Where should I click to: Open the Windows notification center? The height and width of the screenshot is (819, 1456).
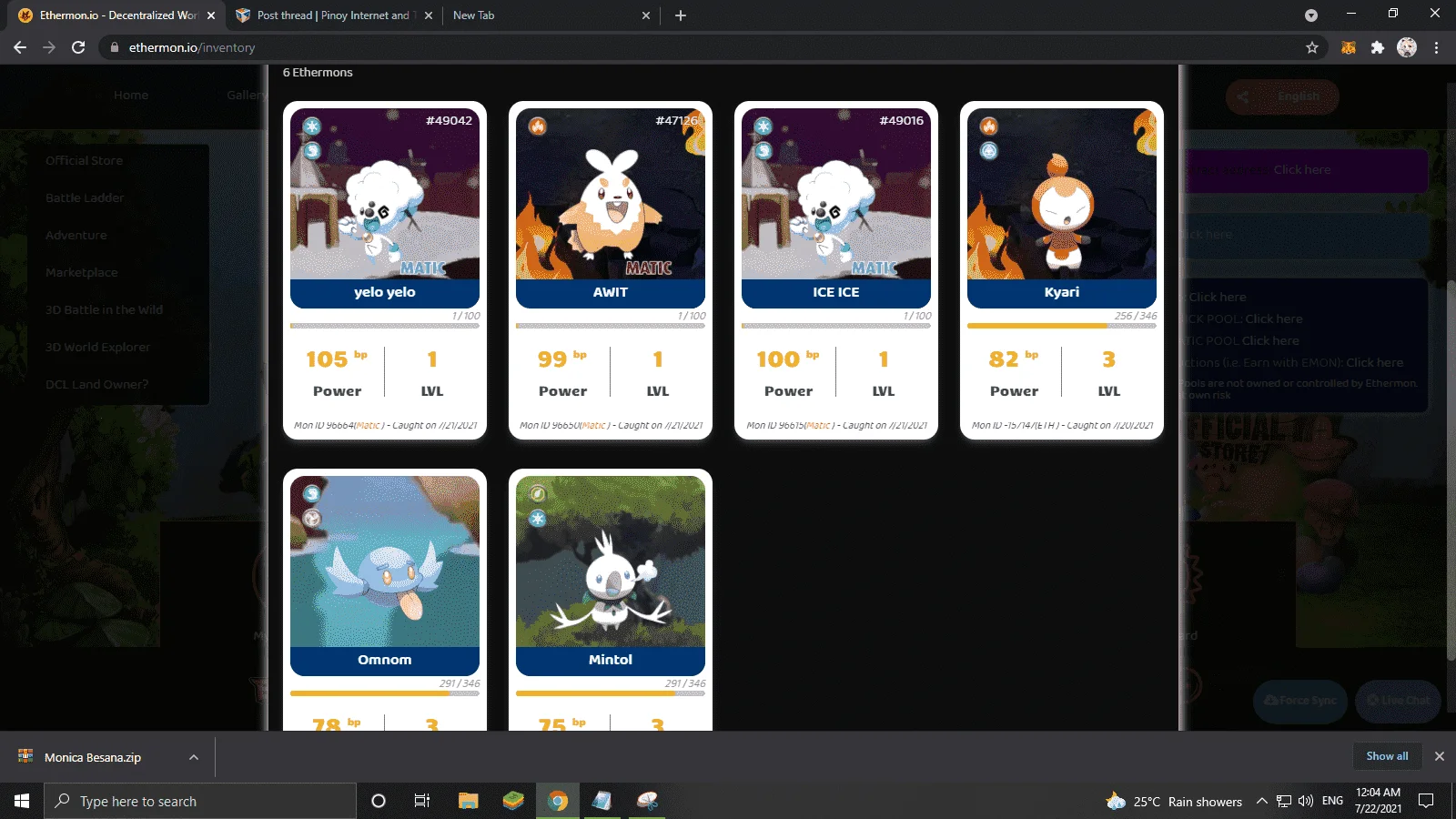tap(1426, 801)
